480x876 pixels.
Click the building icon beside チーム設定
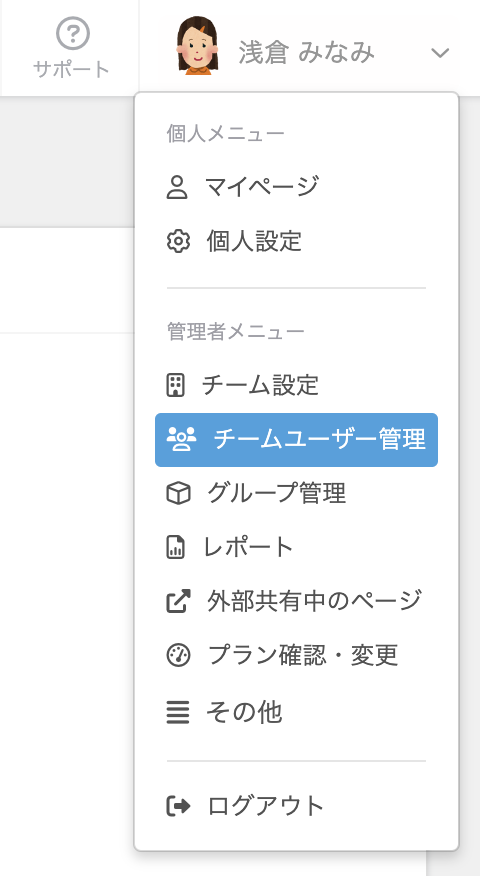(x=175, y=385)
